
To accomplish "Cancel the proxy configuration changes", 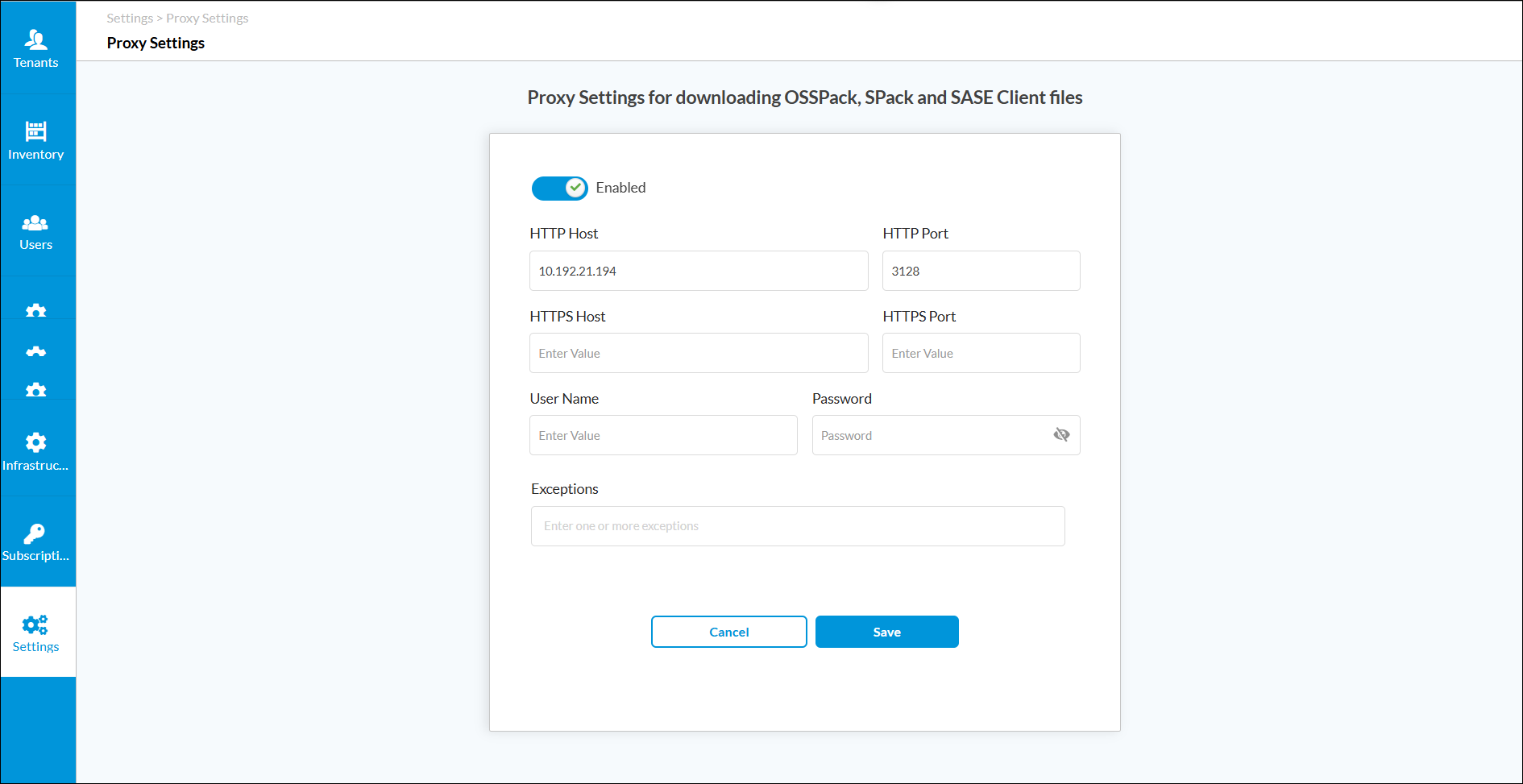I will pyautogui.click(x=728, y=632).
